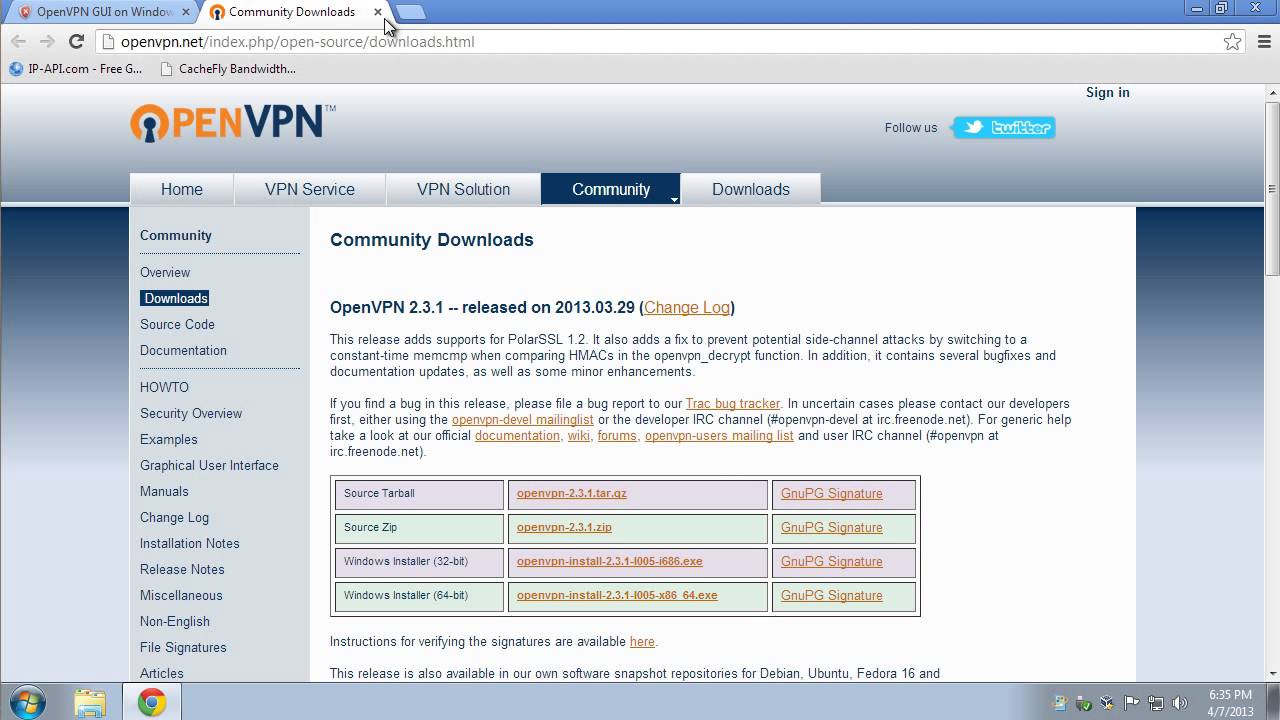The width and height of the screenshot is (1280, 720).
Task: Open the Release Notes sidebar link
Action: click(182, 569)
